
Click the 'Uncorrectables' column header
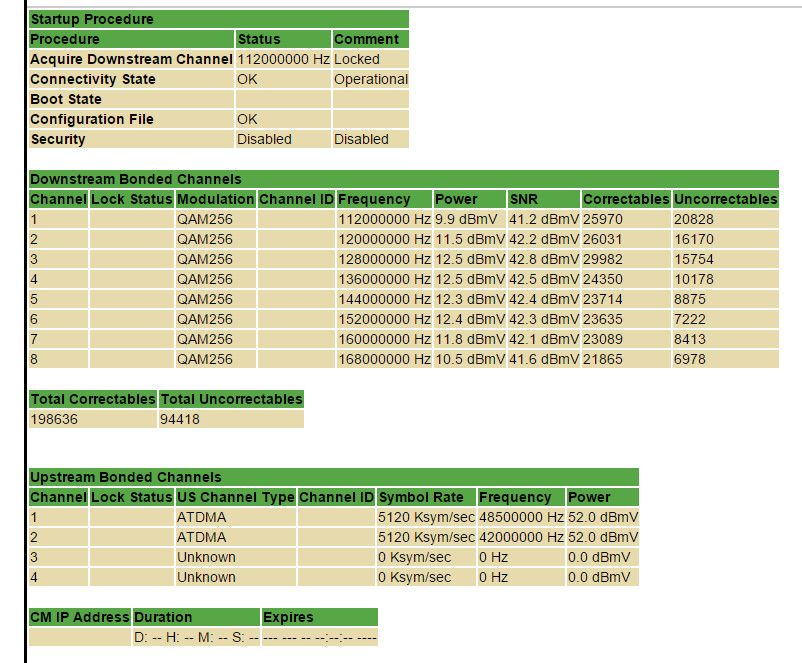click(x=726, y=199)
